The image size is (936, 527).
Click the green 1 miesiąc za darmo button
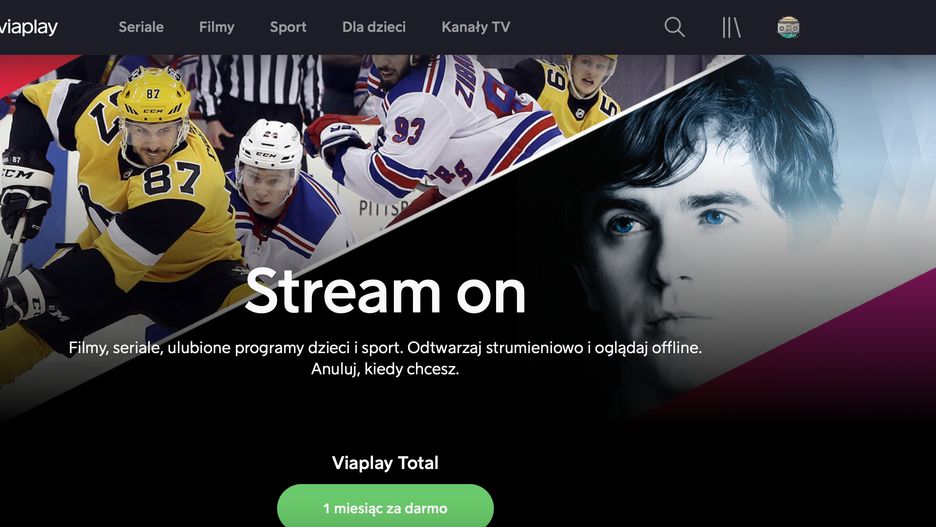385,506
